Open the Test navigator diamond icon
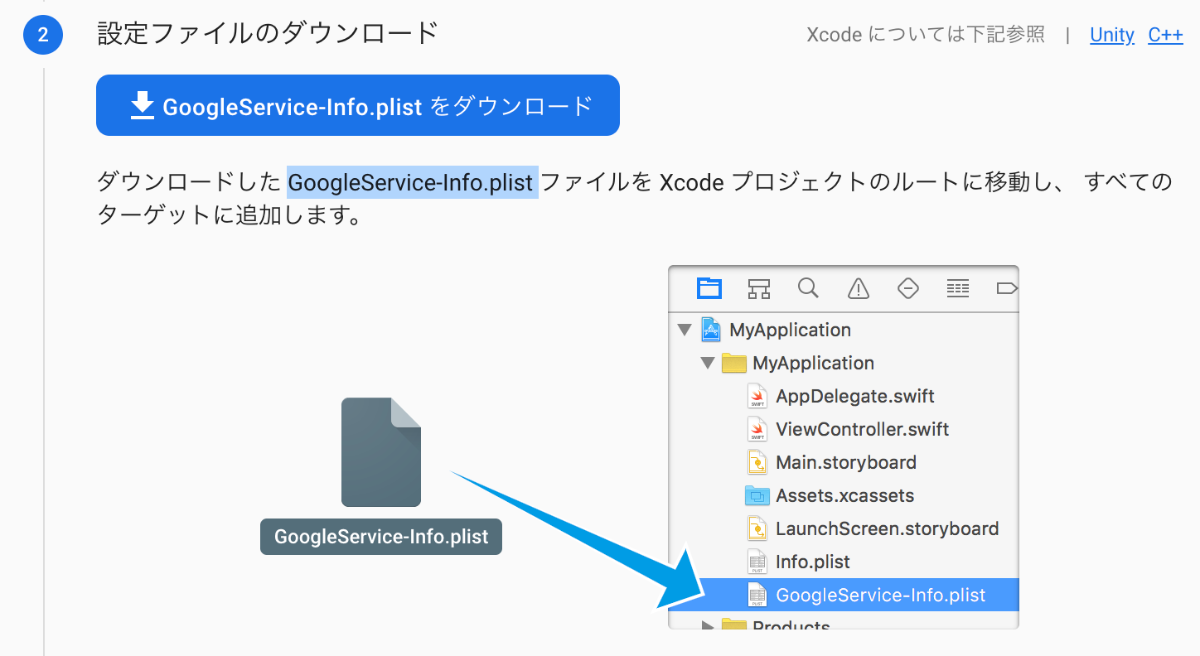1200x656 pixels. [908, 288]
